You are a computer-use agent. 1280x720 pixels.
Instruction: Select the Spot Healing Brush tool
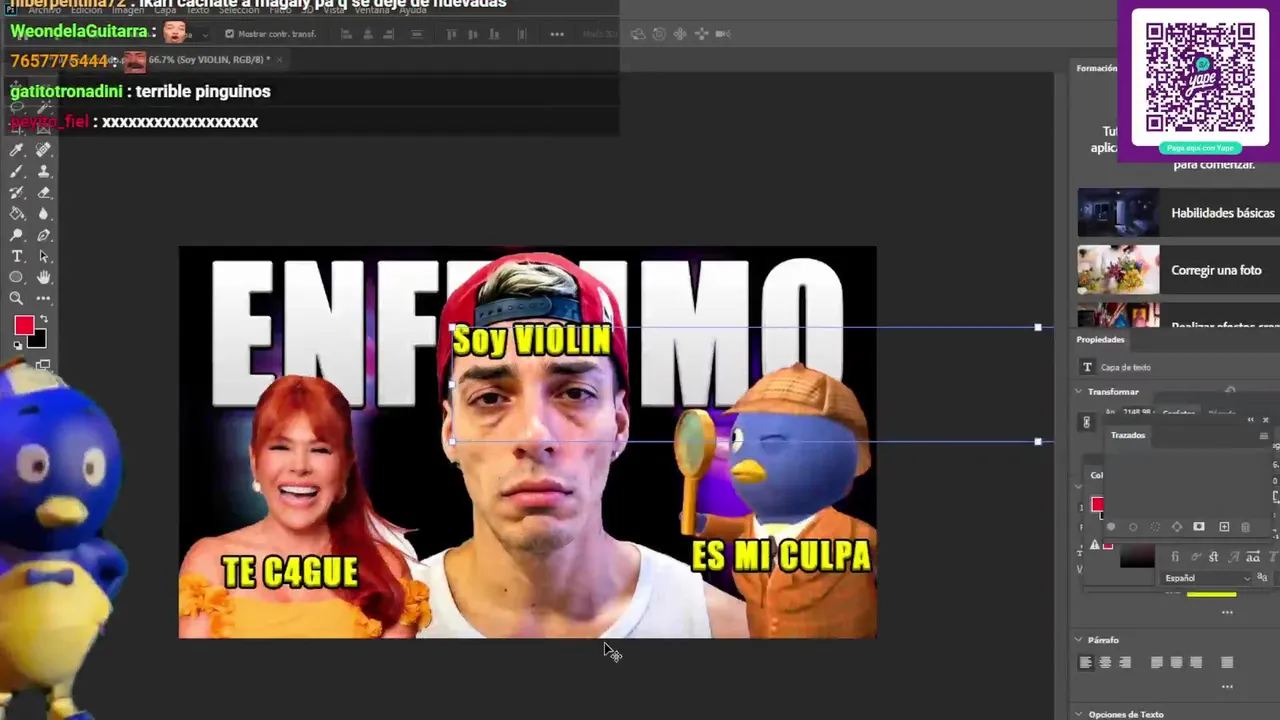tap(44, 150)
